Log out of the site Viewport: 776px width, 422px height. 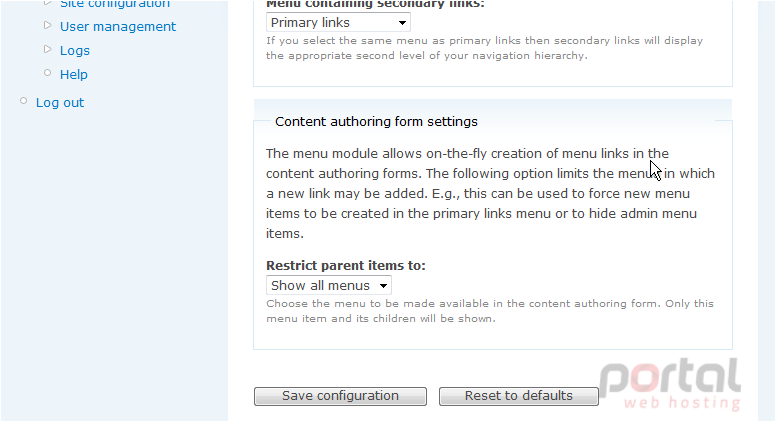coord(60,102)
